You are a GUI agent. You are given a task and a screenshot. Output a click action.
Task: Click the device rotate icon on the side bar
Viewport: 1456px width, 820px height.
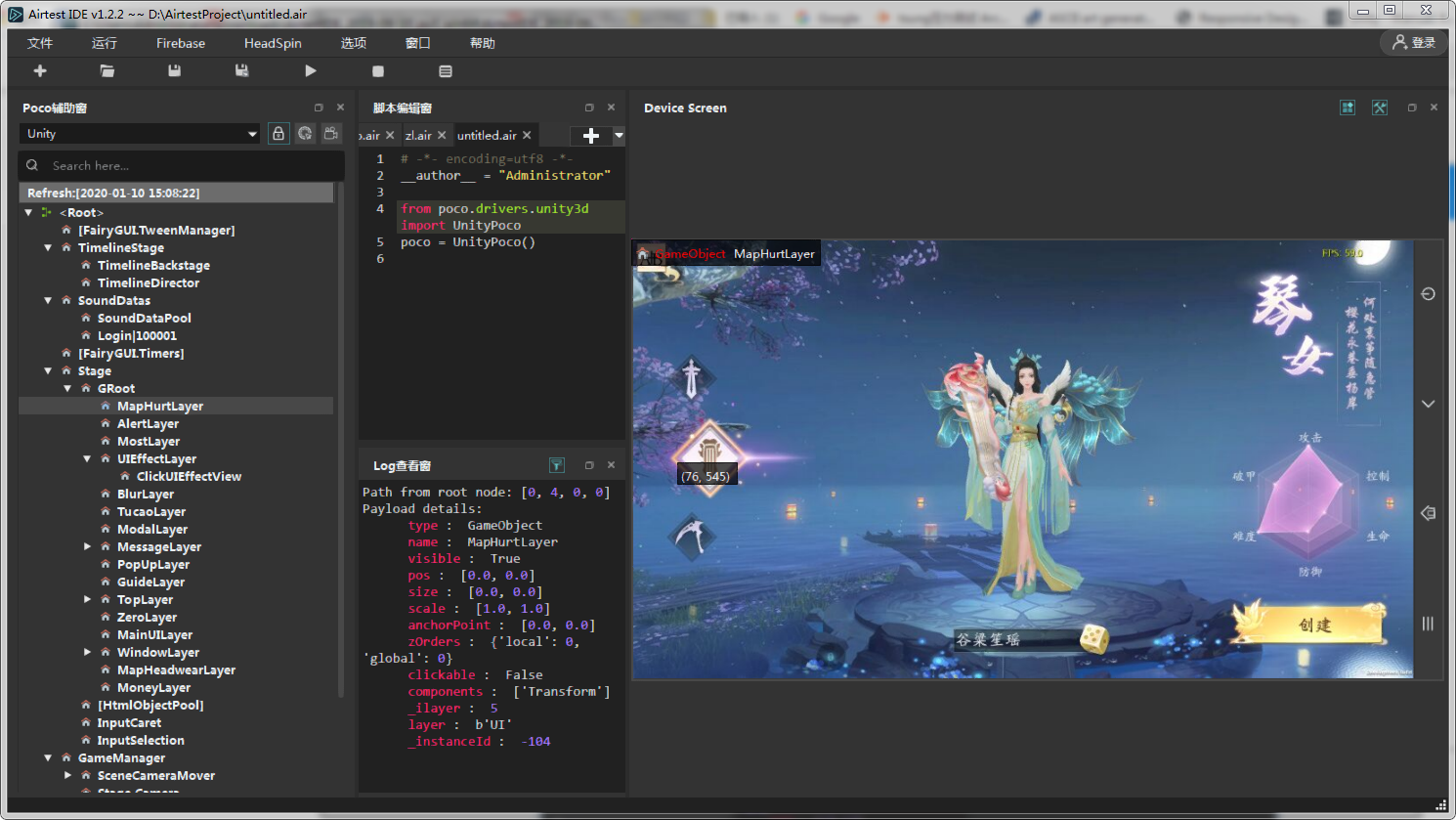point(1428,294)
